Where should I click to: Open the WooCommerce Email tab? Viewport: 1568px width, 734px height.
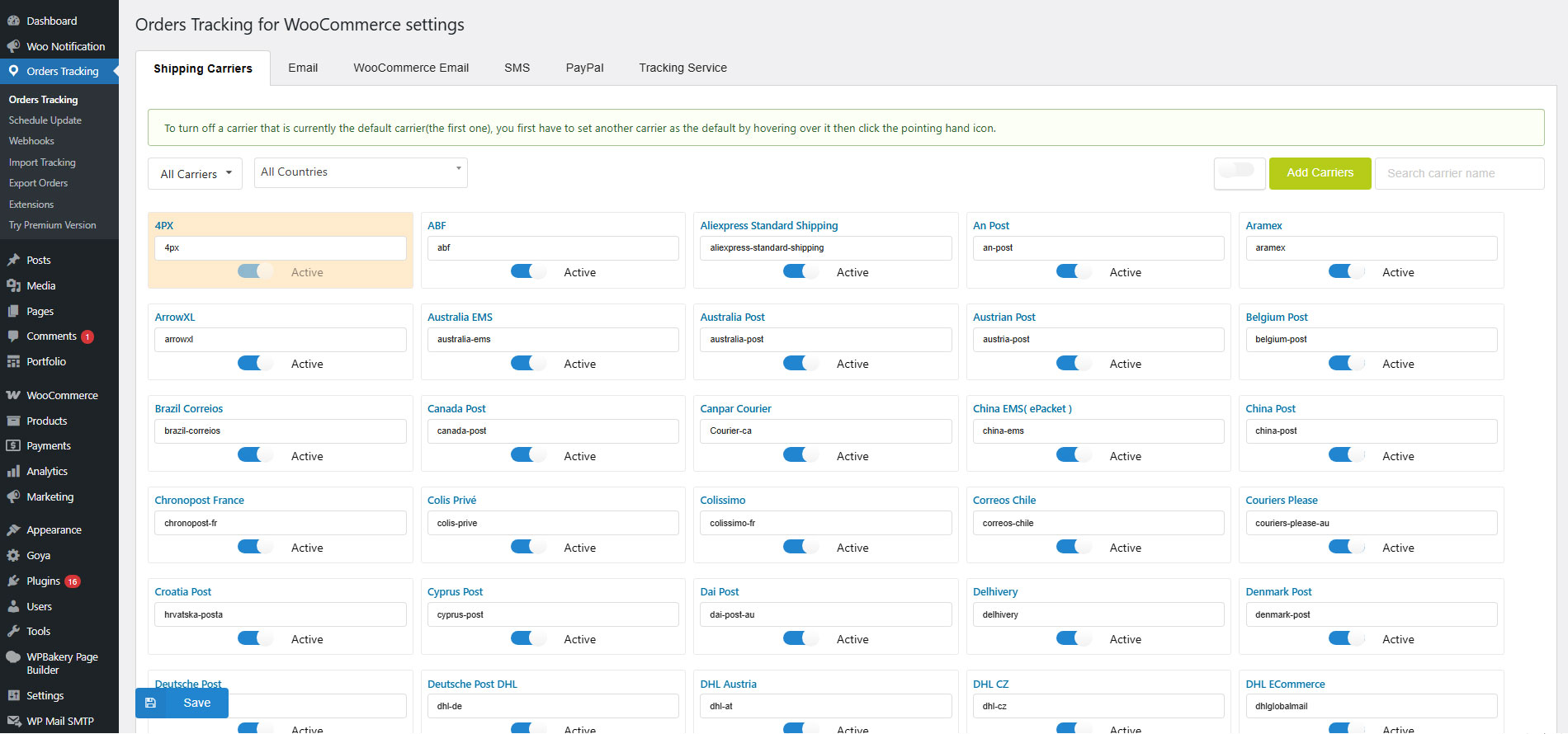[411, 68]
